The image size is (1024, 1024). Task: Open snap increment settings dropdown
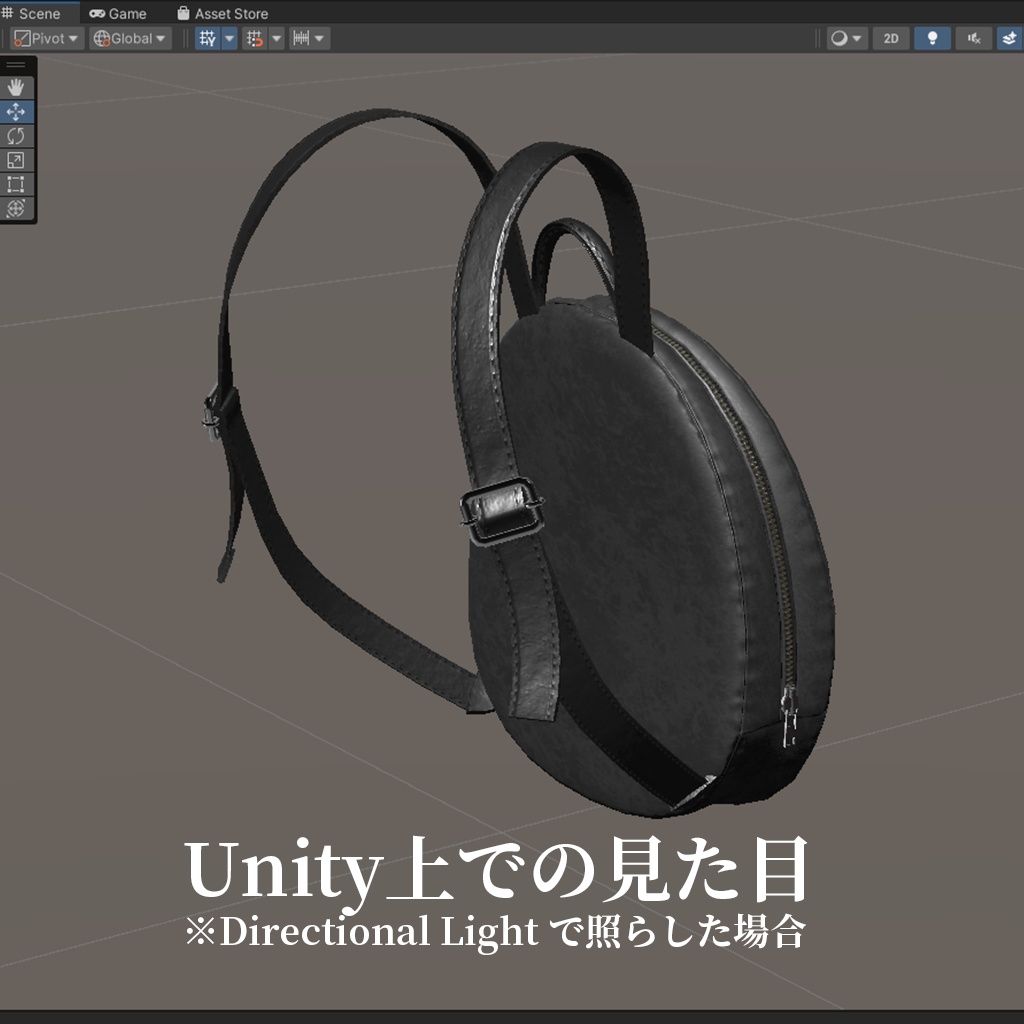309,39
